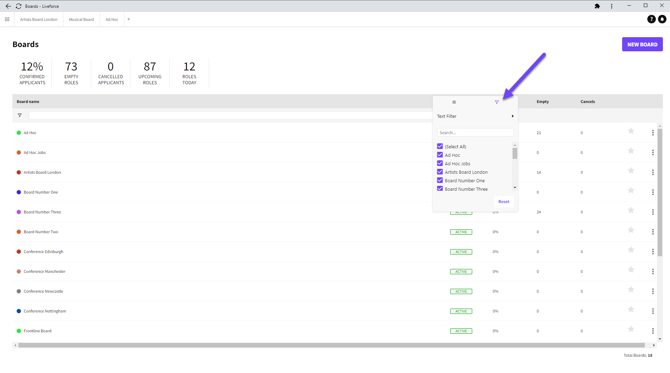This screenshot has width=670, height=373.
Task: Add a new board tab with plus
Action: pos(129,19)
